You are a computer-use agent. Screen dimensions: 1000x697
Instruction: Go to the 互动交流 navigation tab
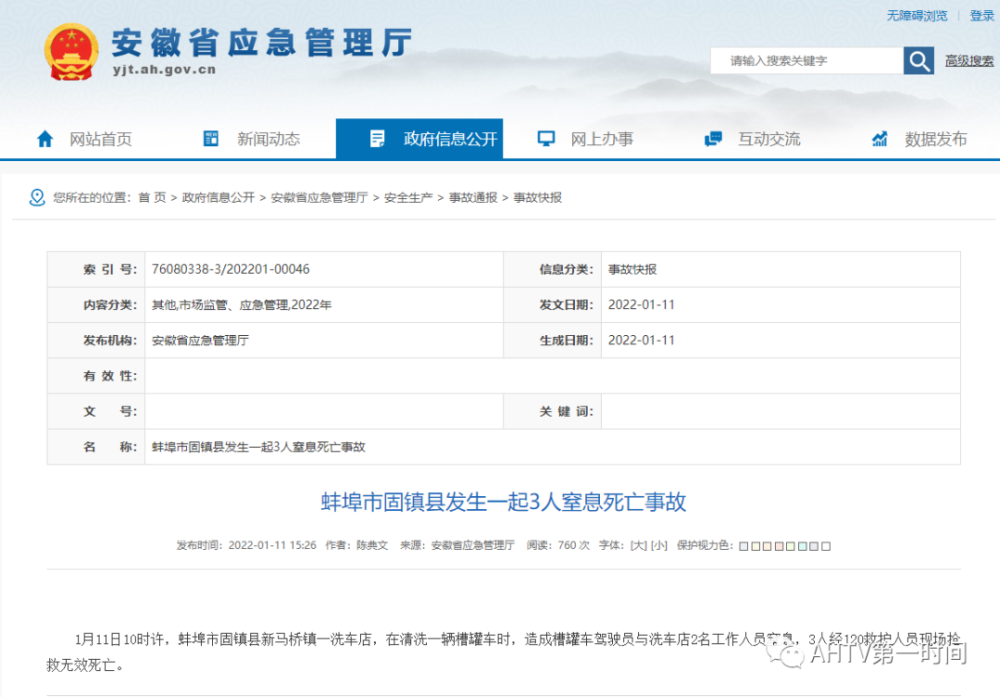753,138
